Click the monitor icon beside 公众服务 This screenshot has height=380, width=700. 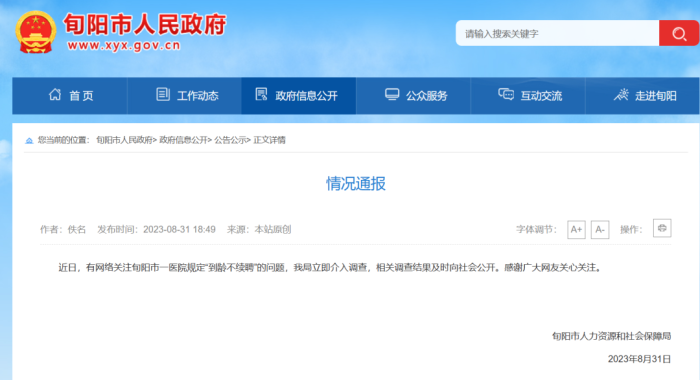[x=392, y=95]
